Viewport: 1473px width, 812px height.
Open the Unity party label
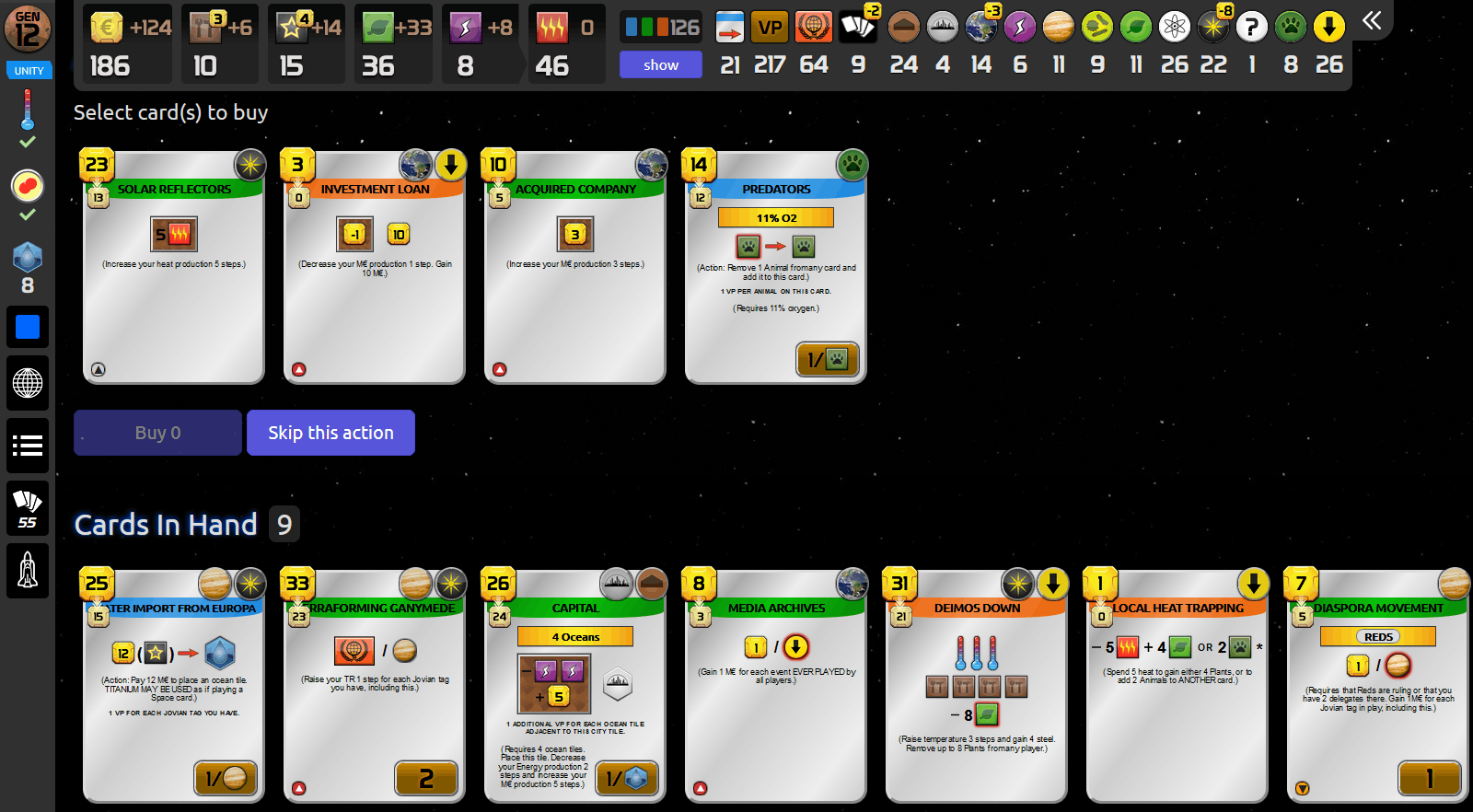click(29, 70)
